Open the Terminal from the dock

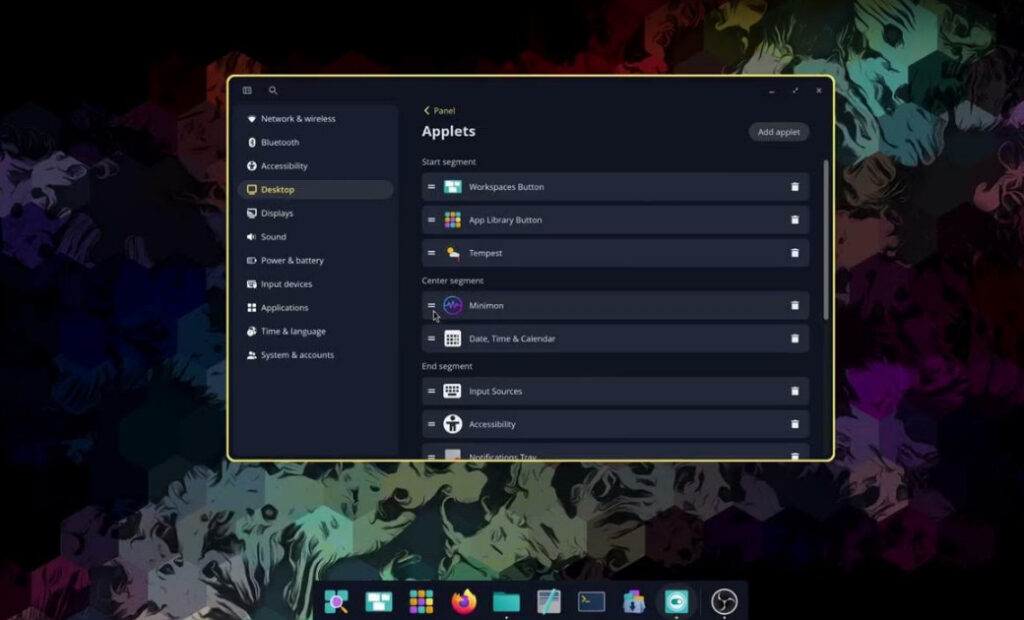coord(591,601)
